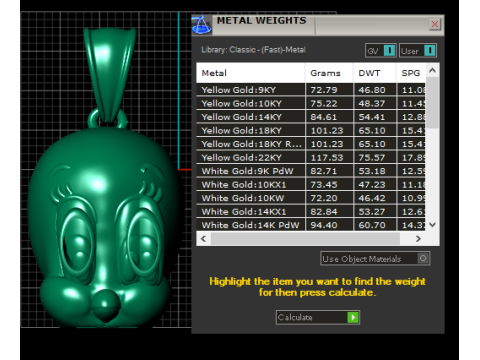
Task: Click the 72.79 grams value
Action: (x=324, y=90)
